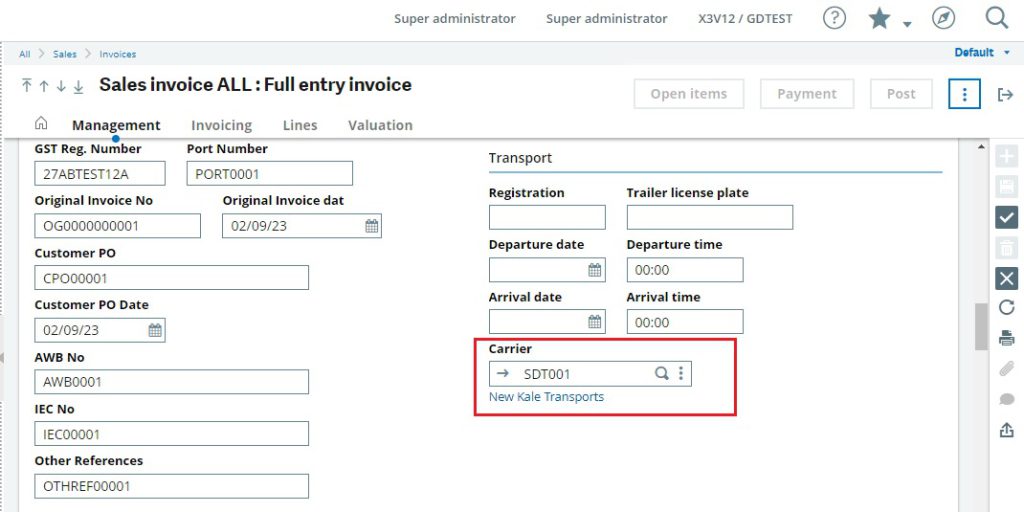
Task: Open calendar for Customer PO Date
Action: click(x=156, y=330)
